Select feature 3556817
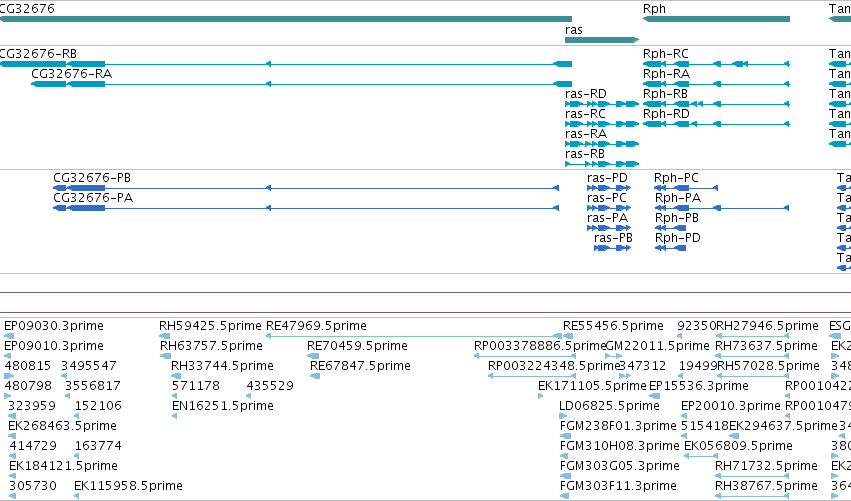 93,386
